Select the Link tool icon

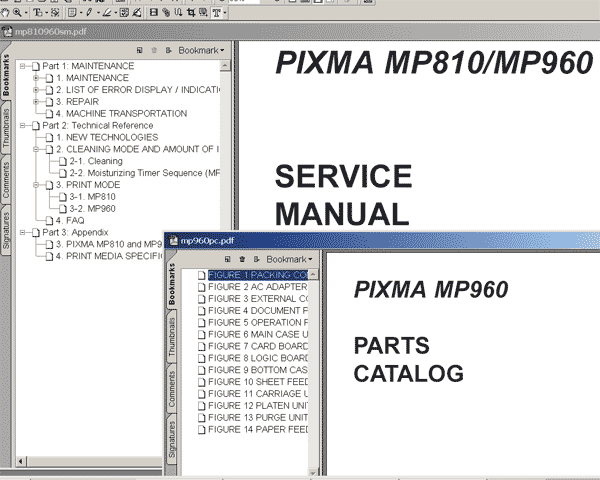[x=166, y=13]
